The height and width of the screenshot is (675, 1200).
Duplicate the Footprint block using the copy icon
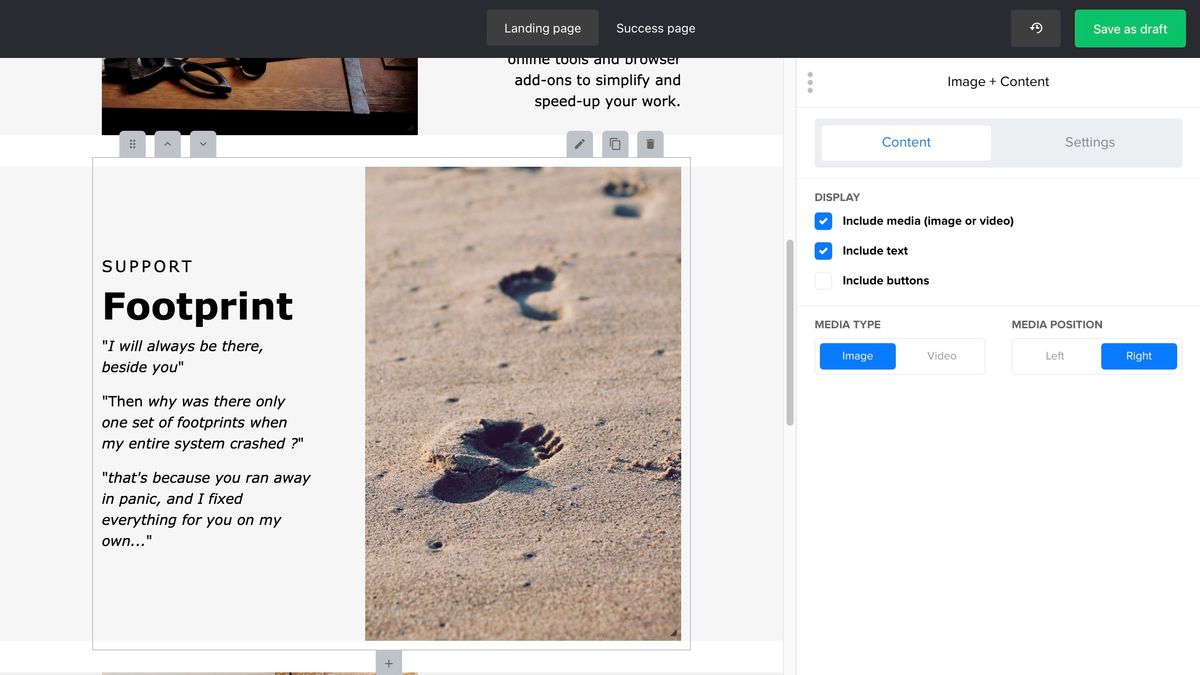coord(614,144)
